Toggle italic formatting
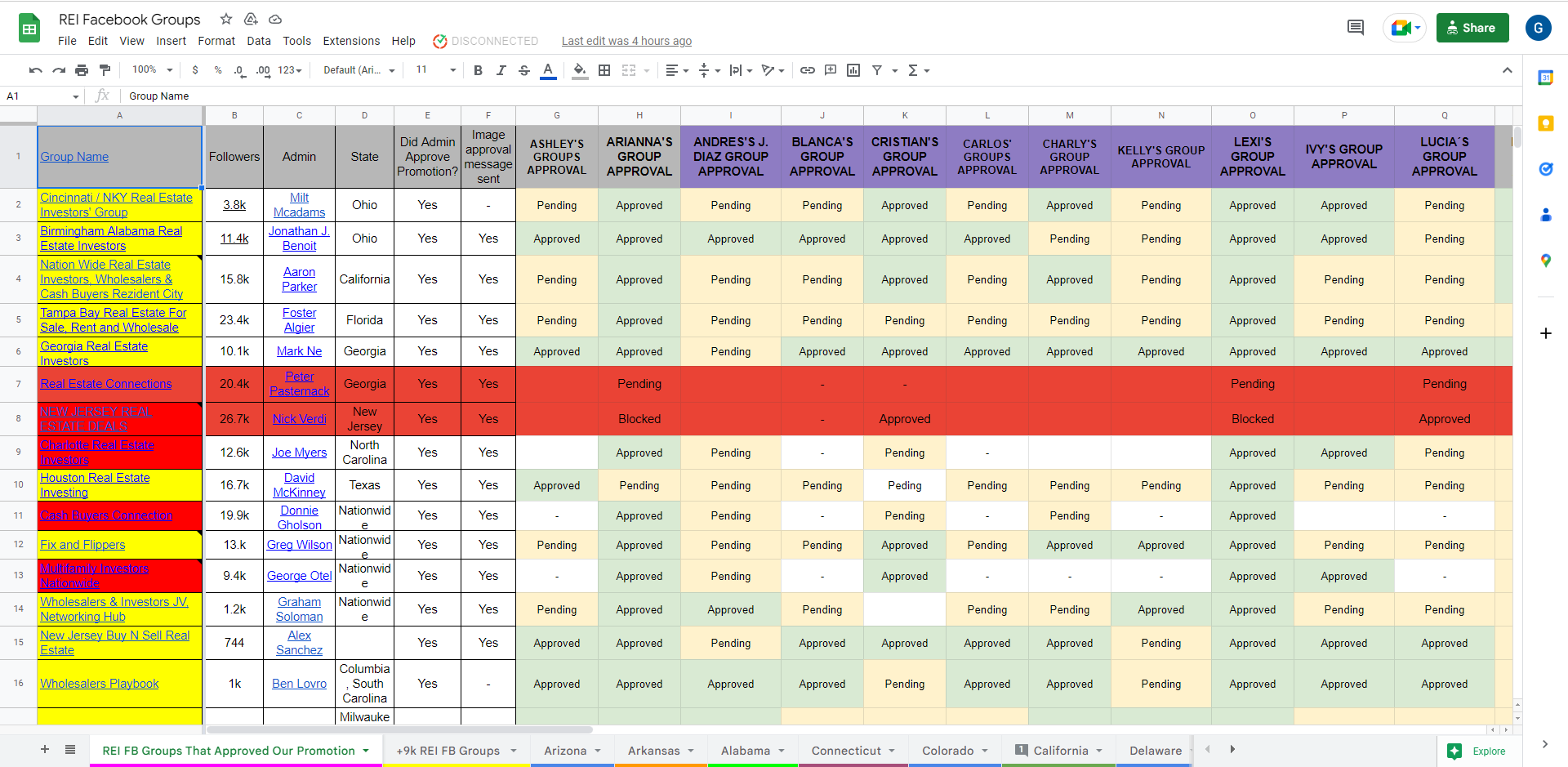Viewport: 1568px width, 767px height. click(501, 70)
